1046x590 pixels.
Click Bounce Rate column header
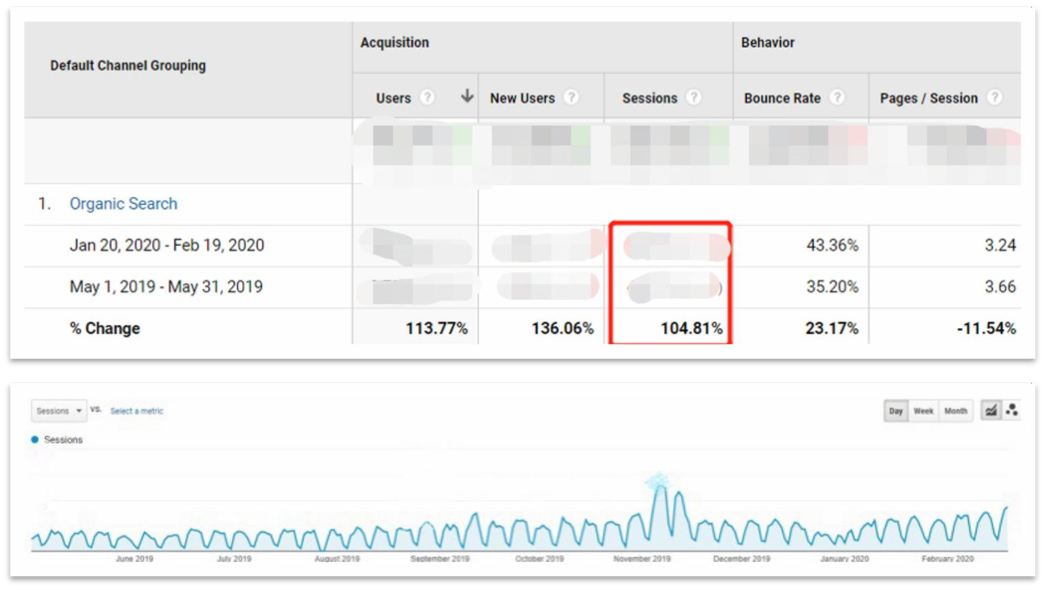click(x=782, y=98)
